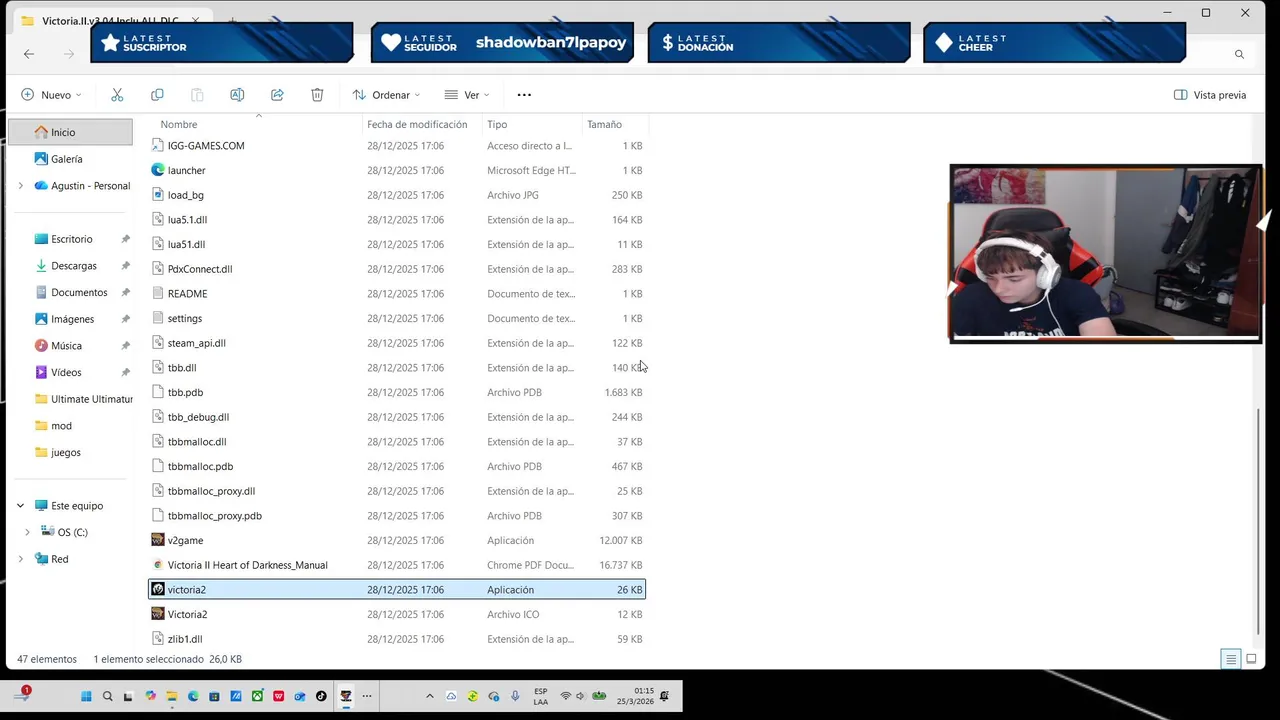The height and width of the screenshot is (720, 1280).
Task: Open the Wi-Fi network tray icon
Action: click(x=565, y=696)
